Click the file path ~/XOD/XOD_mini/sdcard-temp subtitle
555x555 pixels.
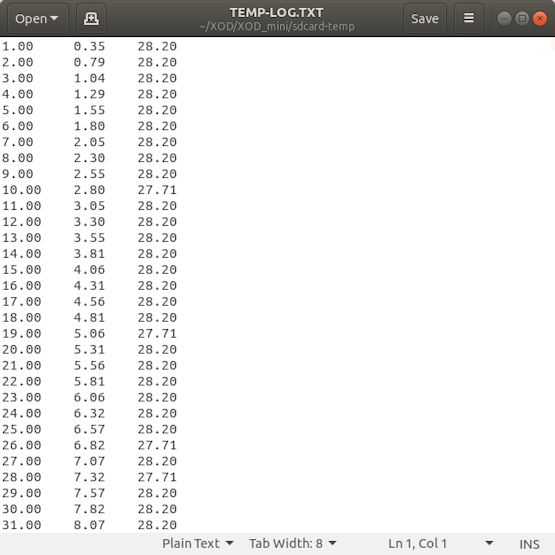277,27
